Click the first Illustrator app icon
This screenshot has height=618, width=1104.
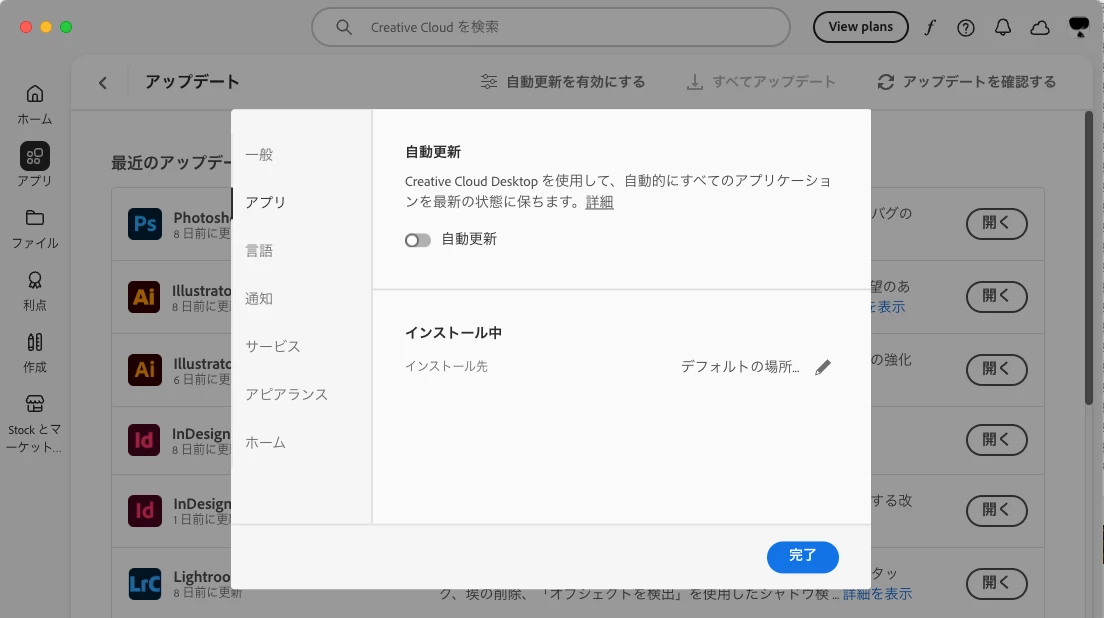tap(144, 296)
